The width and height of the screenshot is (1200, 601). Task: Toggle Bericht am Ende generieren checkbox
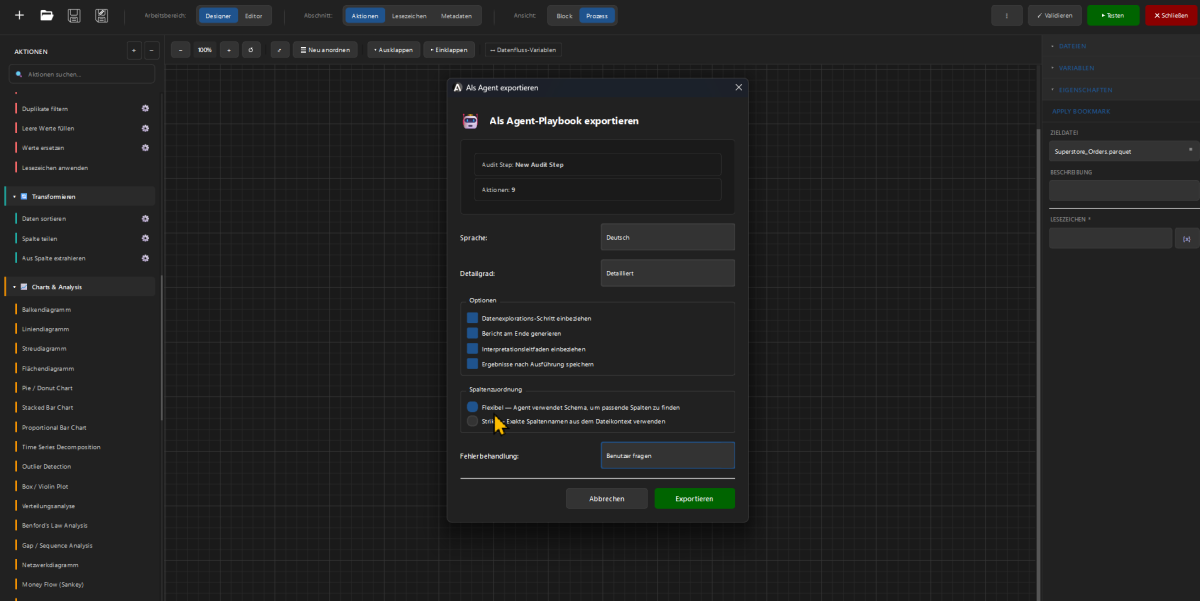coord(473,333)
